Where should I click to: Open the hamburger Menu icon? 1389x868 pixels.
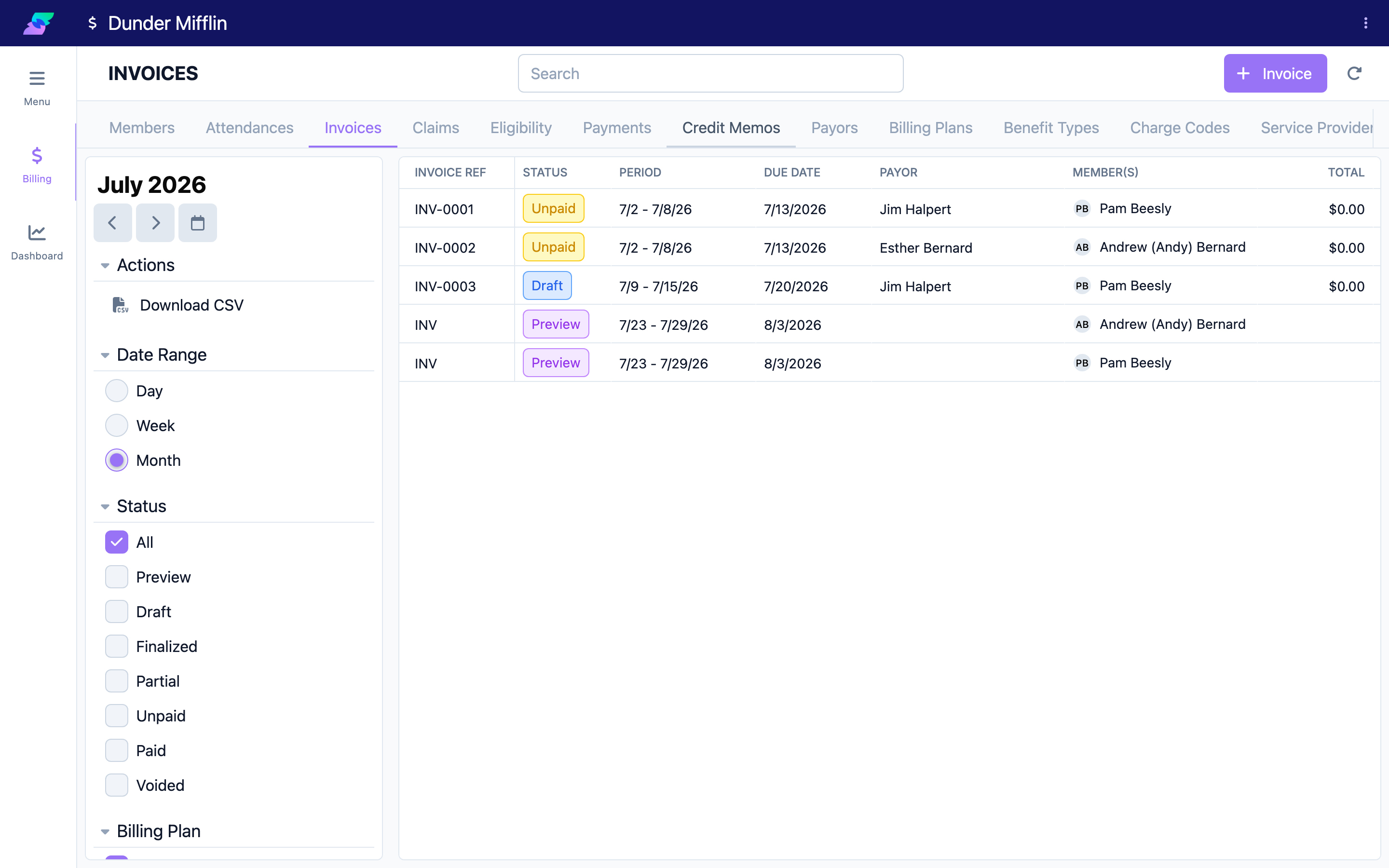[37, 78]
